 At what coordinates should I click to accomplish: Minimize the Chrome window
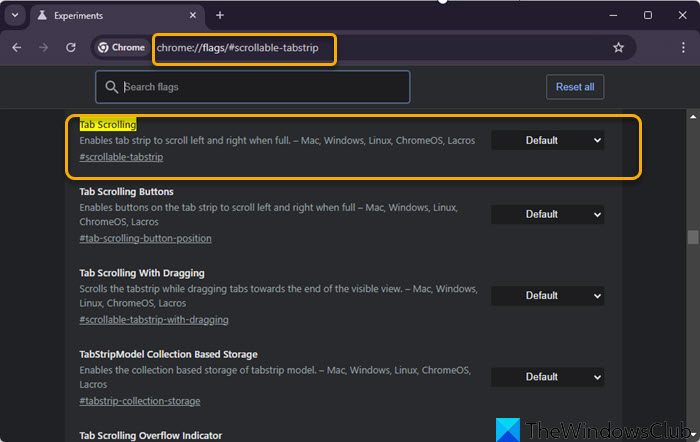pyautogui.click(x=613, y=15)
